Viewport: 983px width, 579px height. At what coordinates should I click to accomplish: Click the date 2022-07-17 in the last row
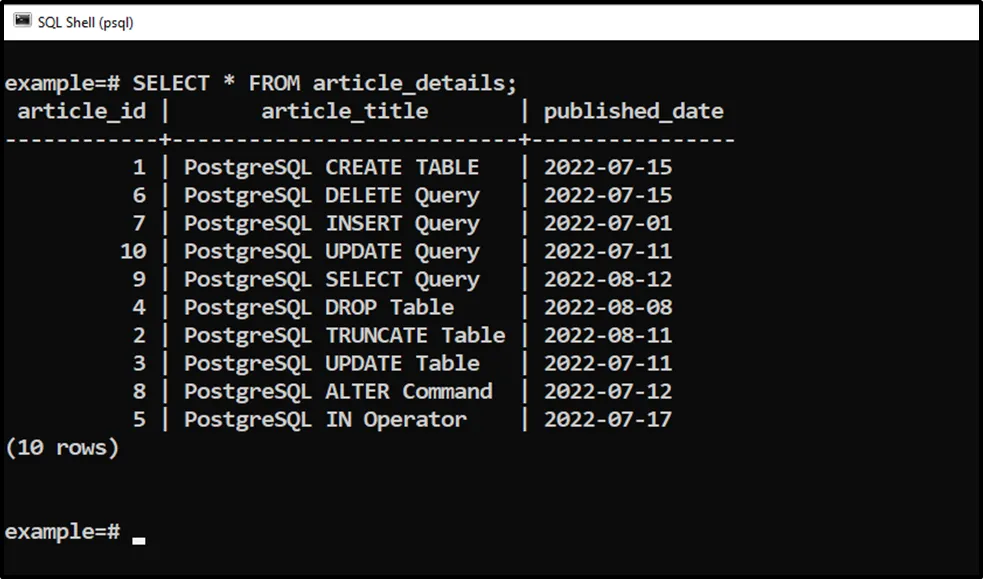coord(608,419)
